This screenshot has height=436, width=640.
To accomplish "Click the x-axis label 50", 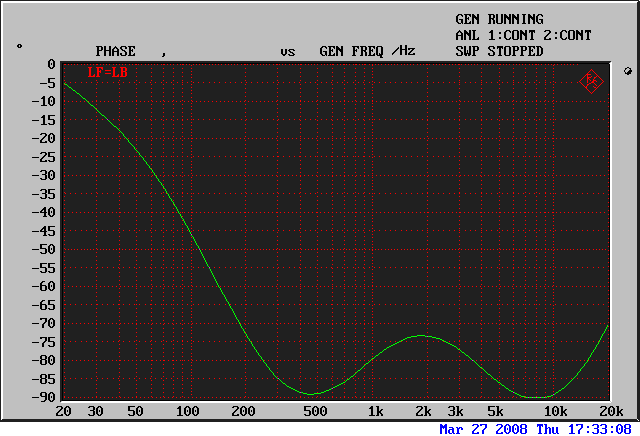I will (x=135, y=411).
